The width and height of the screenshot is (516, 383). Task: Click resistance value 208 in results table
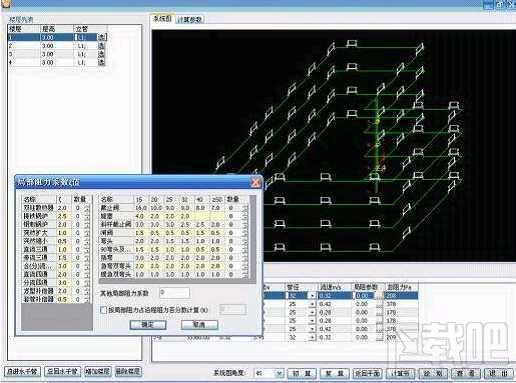(x=401, y=296)
